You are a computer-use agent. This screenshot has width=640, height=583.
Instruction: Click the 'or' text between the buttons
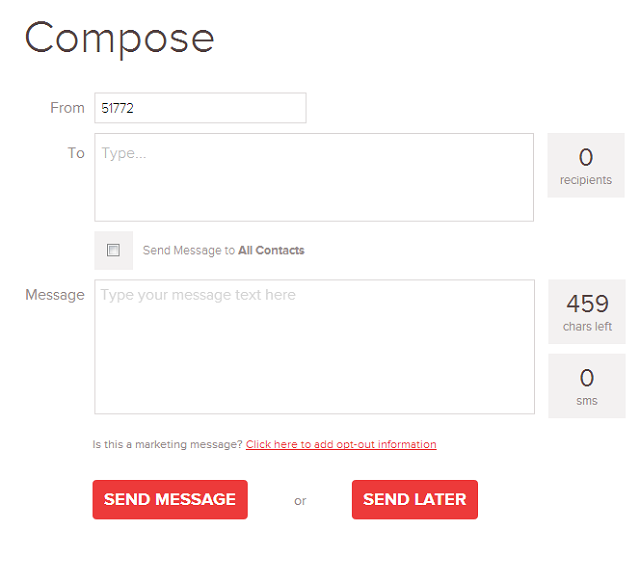pyautogui.click(x=300, y=501)
